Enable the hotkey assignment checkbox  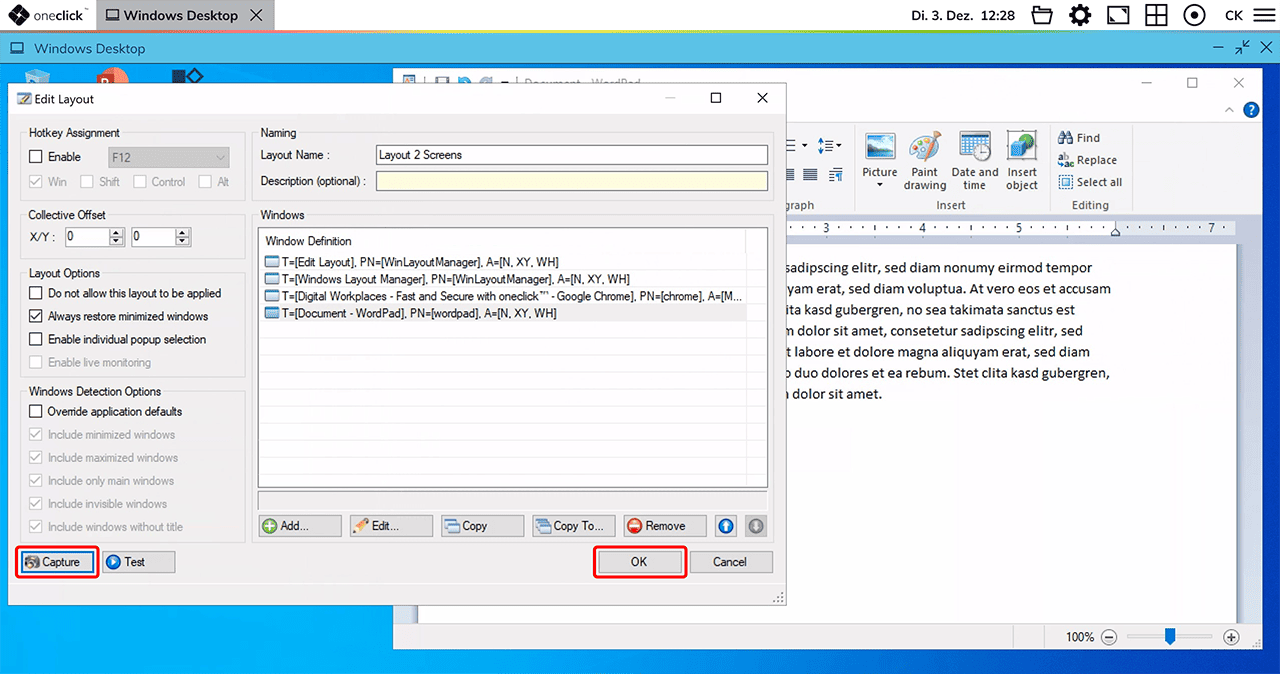[x=37, y=157]
